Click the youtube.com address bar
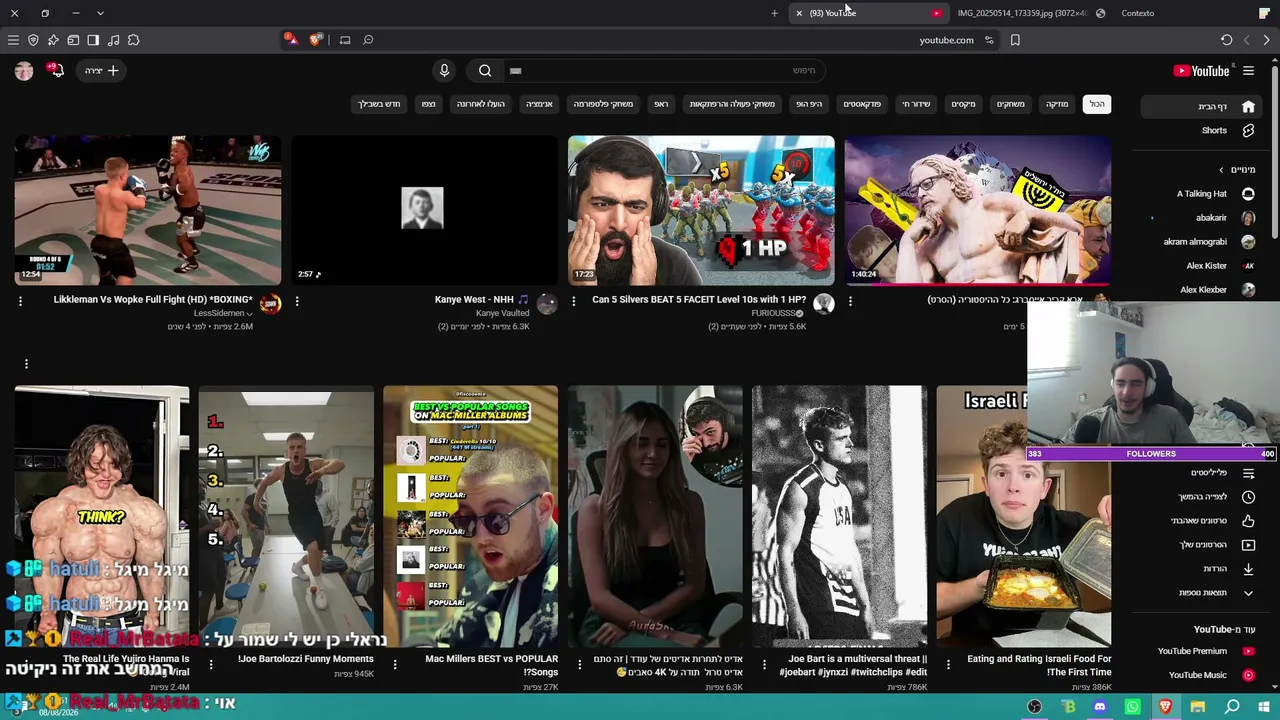The image size is (1280, 720). [x=946, y=40]
